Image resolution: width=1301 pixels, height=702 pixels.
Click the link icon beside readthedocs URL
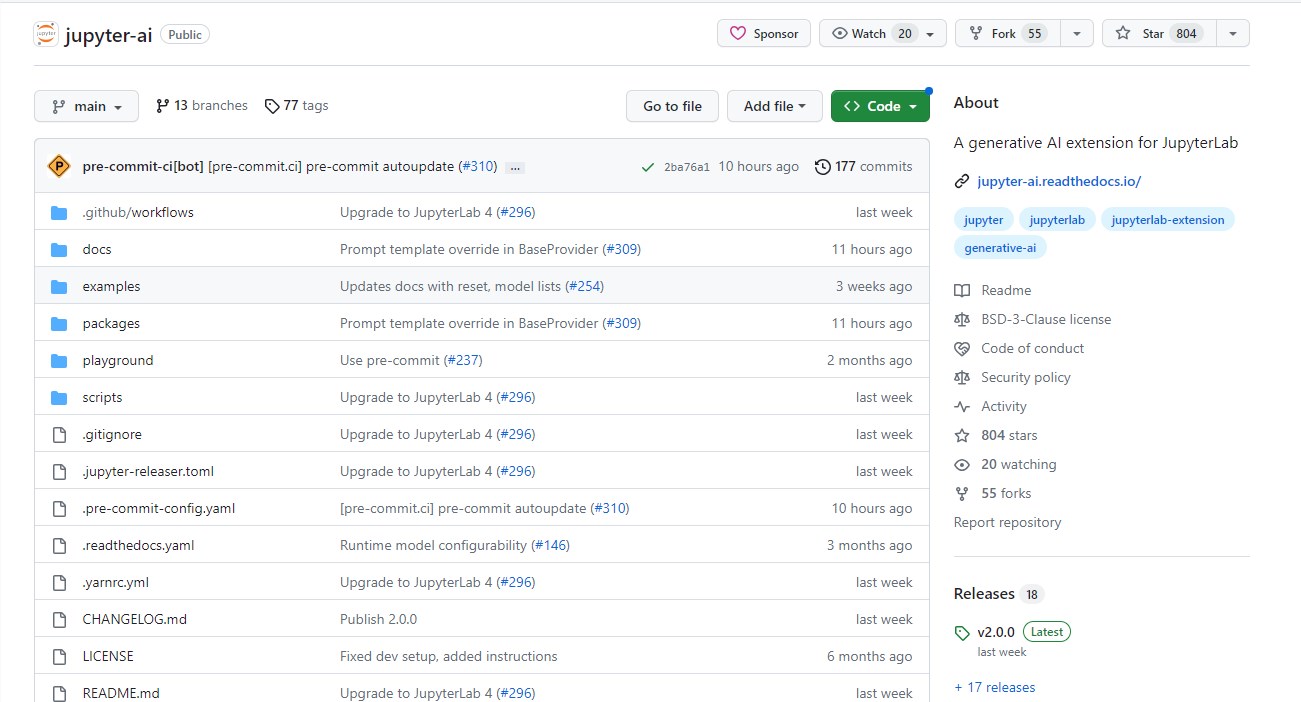962,181
